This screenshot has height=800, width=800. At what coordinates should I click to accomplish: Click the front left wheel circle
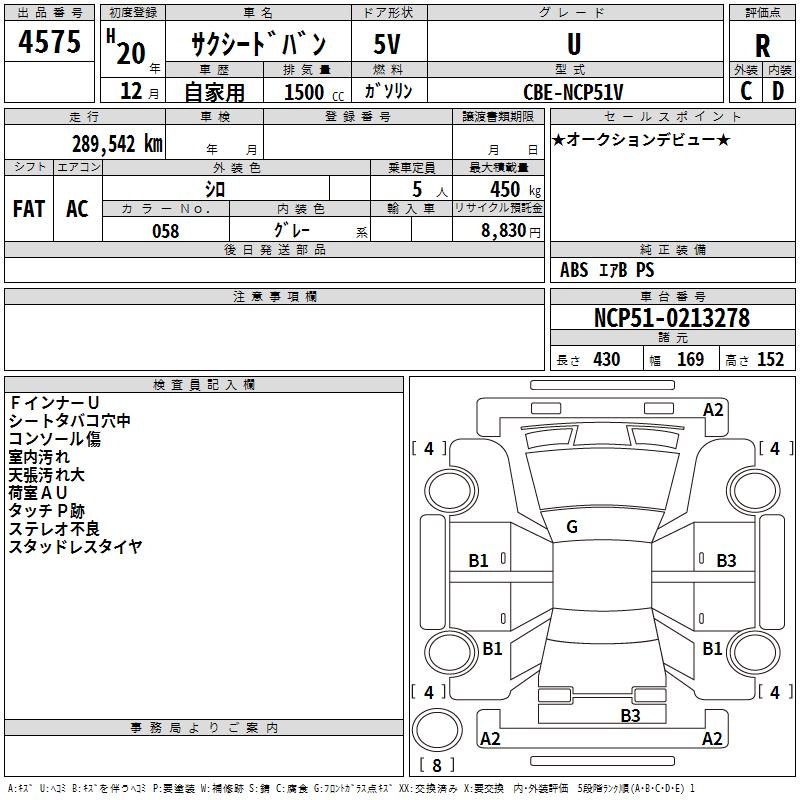tap(451, 491)
